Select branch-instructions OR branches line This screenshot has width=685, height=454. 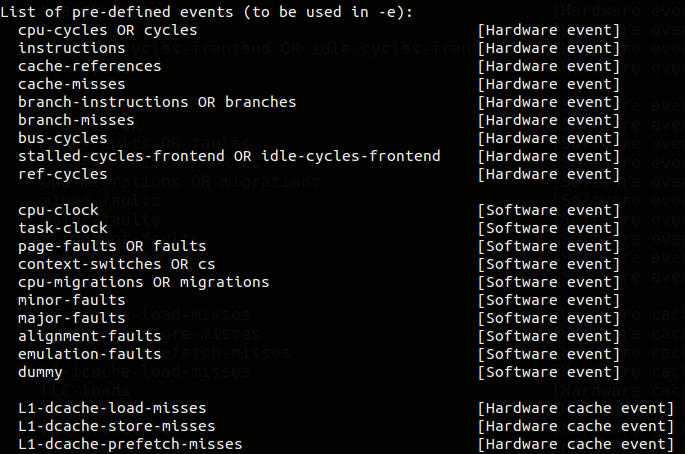click(x=157, y=102)
